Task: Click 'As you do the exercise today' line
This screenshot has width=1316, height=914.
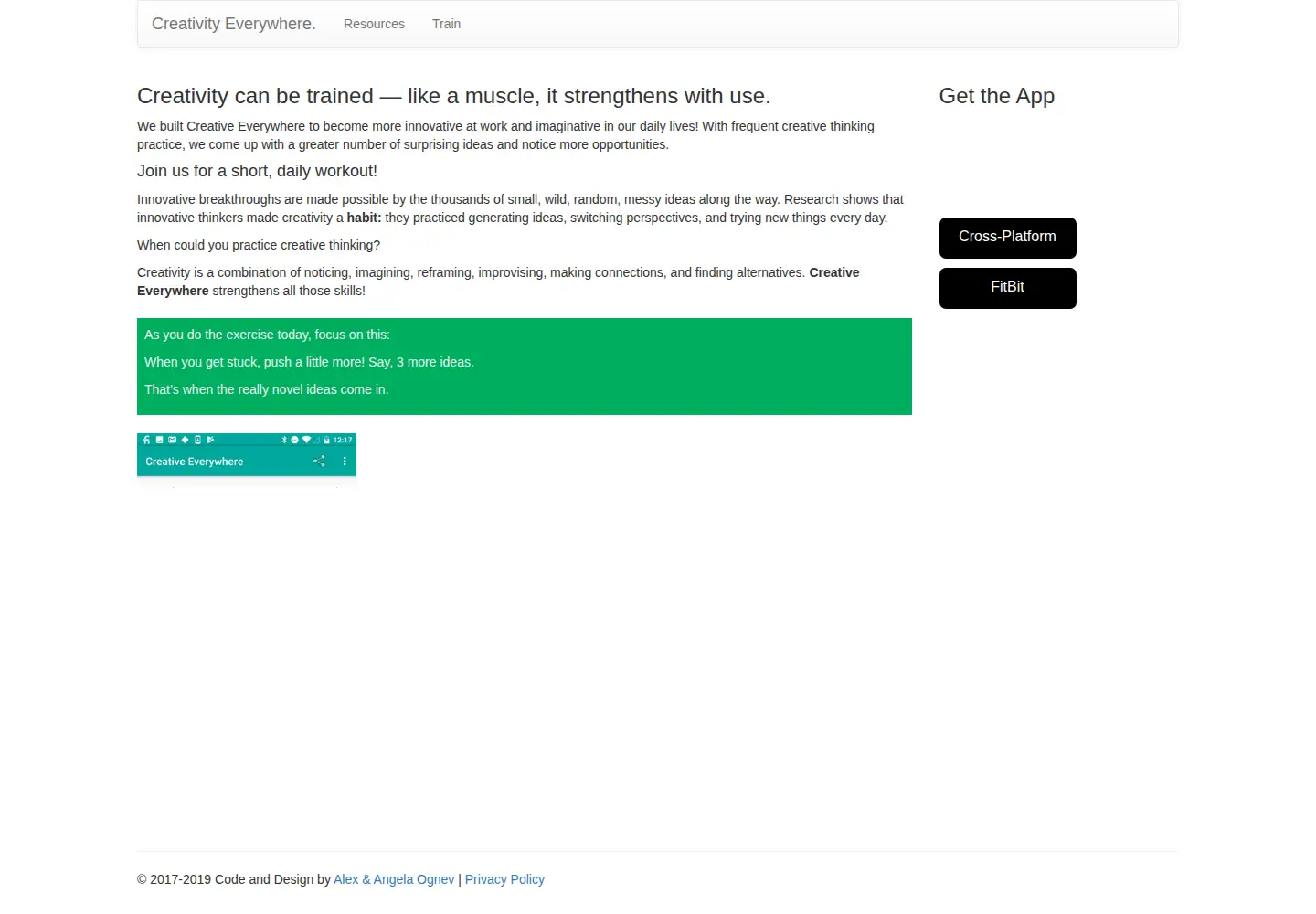Action: 267,335
